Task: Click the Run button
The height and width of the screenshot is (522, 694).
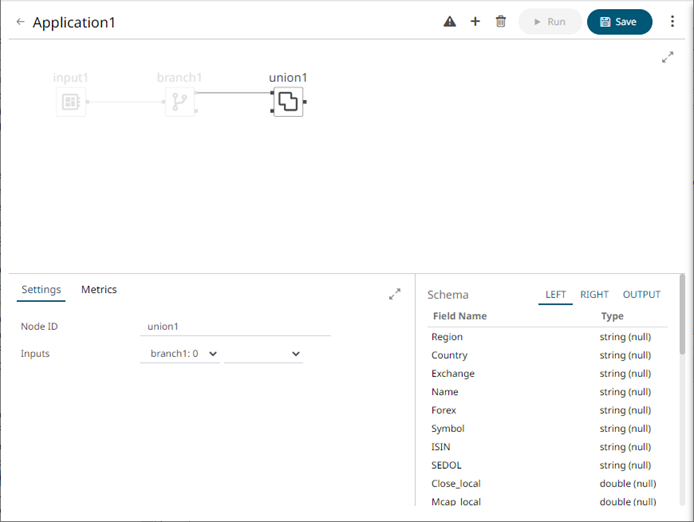Action: [x=549, y=22]
